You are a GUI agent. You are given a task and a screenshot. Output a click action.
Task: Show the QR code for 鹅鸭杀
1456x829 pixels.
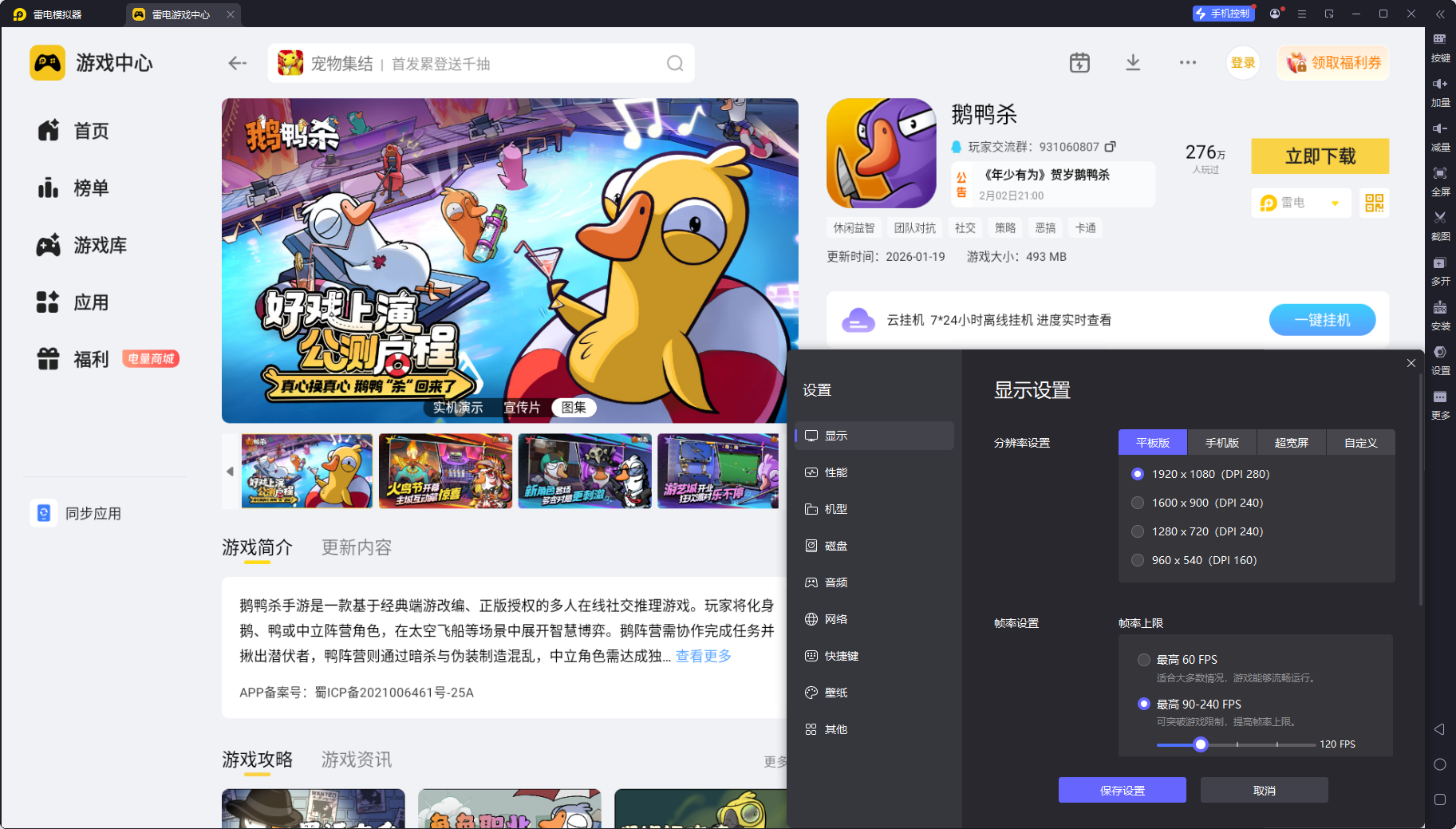point(1374,203)
